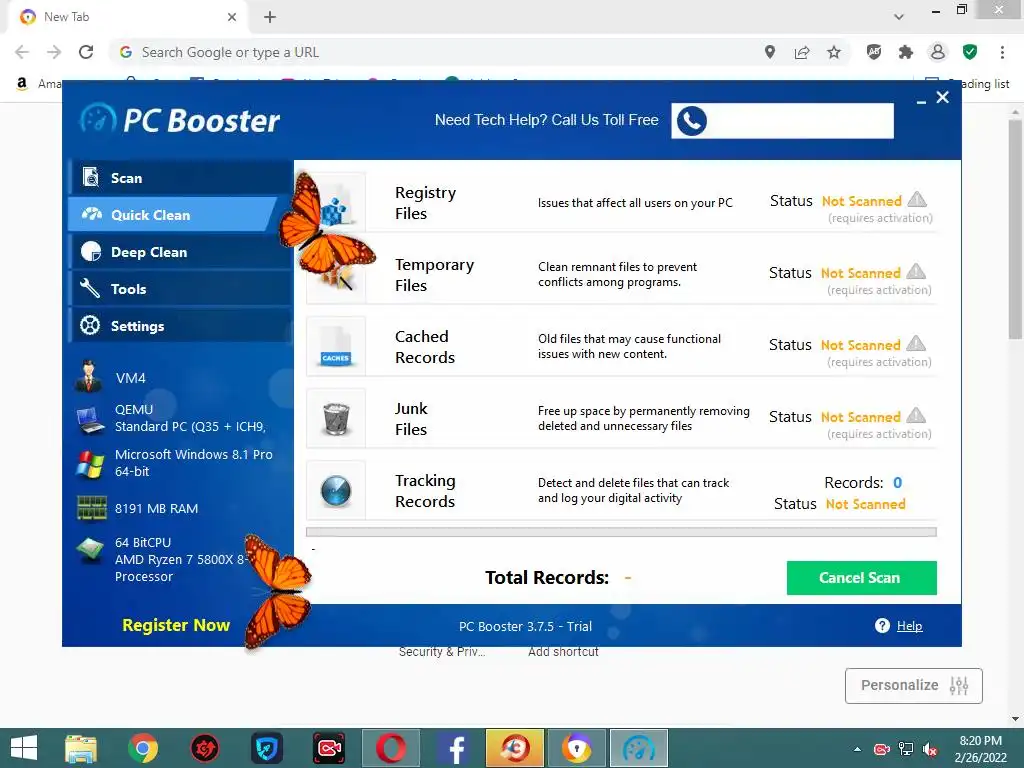Image resolution: width=1024 pixels, height=768 pixels.
Task: Click the QEMU laptop computer icon
Action: click(x=90, y=419)
